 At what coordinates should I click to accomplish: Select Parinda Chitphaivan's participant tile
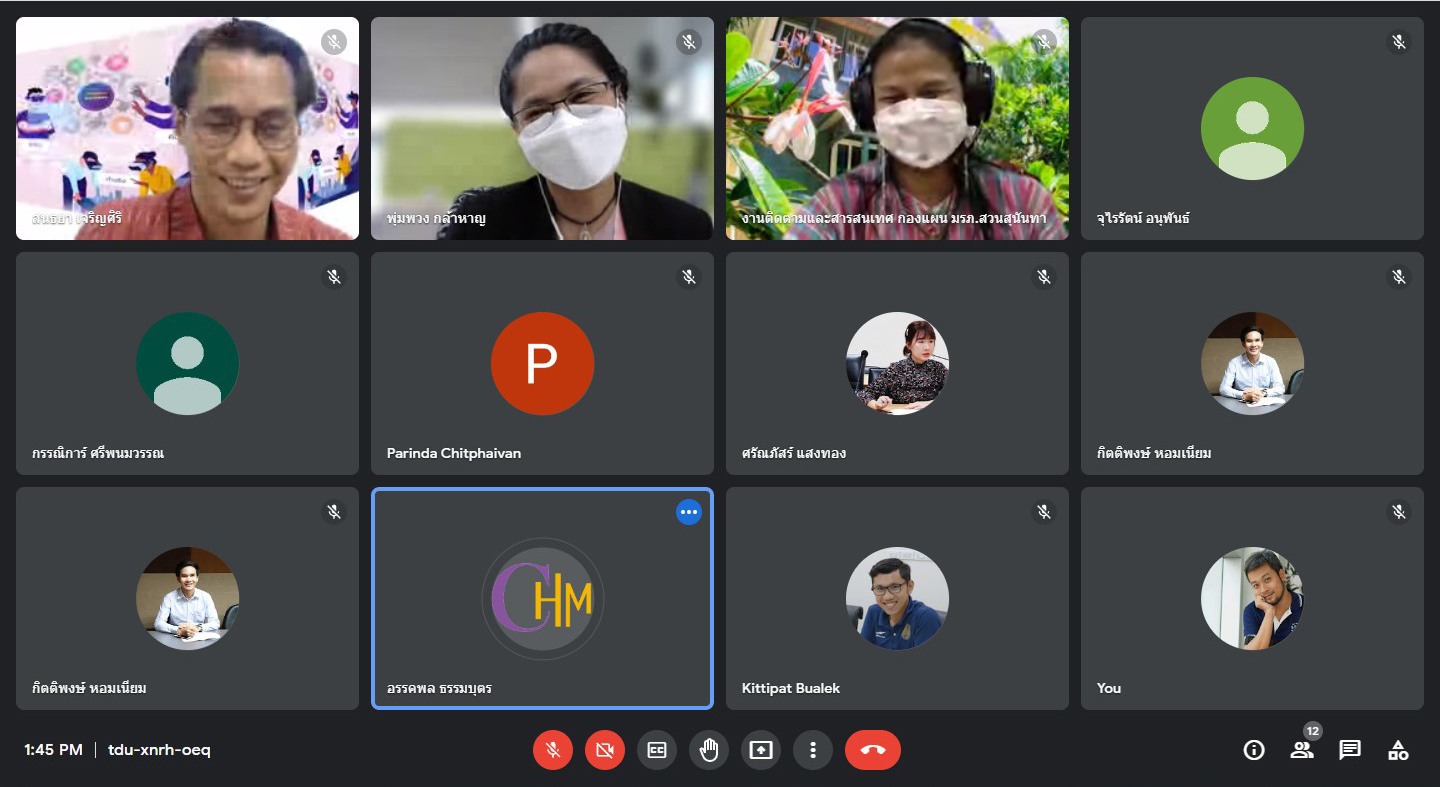pos(542,363)
